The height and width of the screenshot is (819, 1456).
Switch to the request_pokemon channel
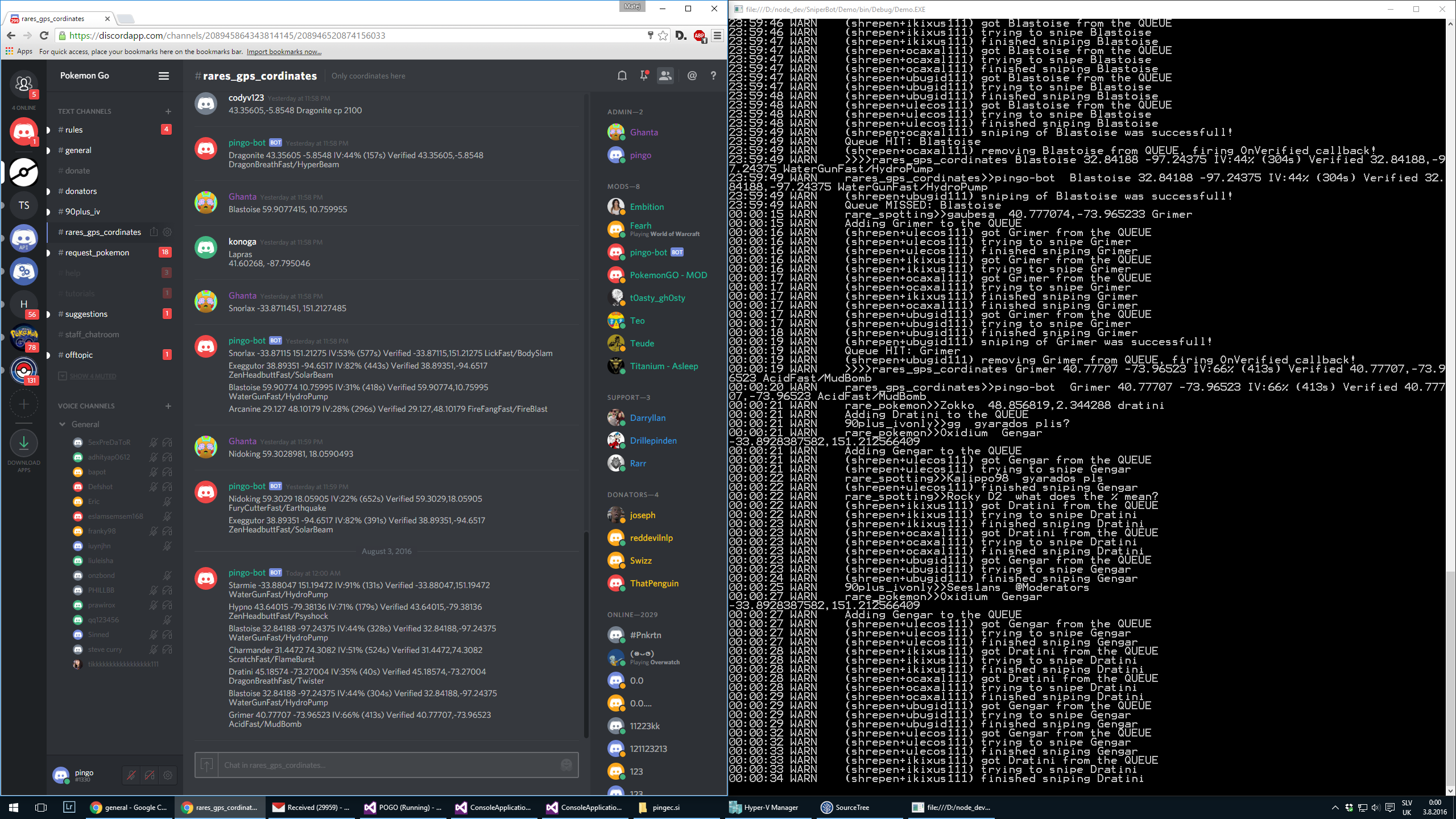97,253
